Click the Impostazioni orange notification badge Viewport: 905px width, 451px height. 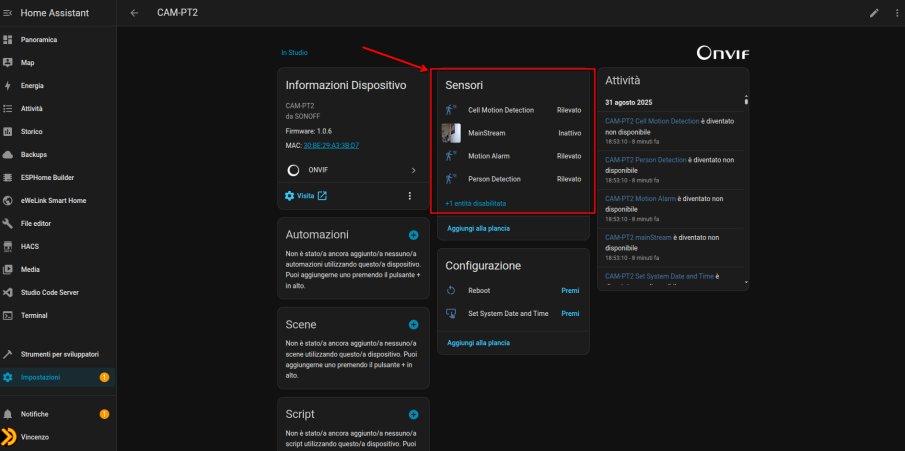[x=104, y=377]
